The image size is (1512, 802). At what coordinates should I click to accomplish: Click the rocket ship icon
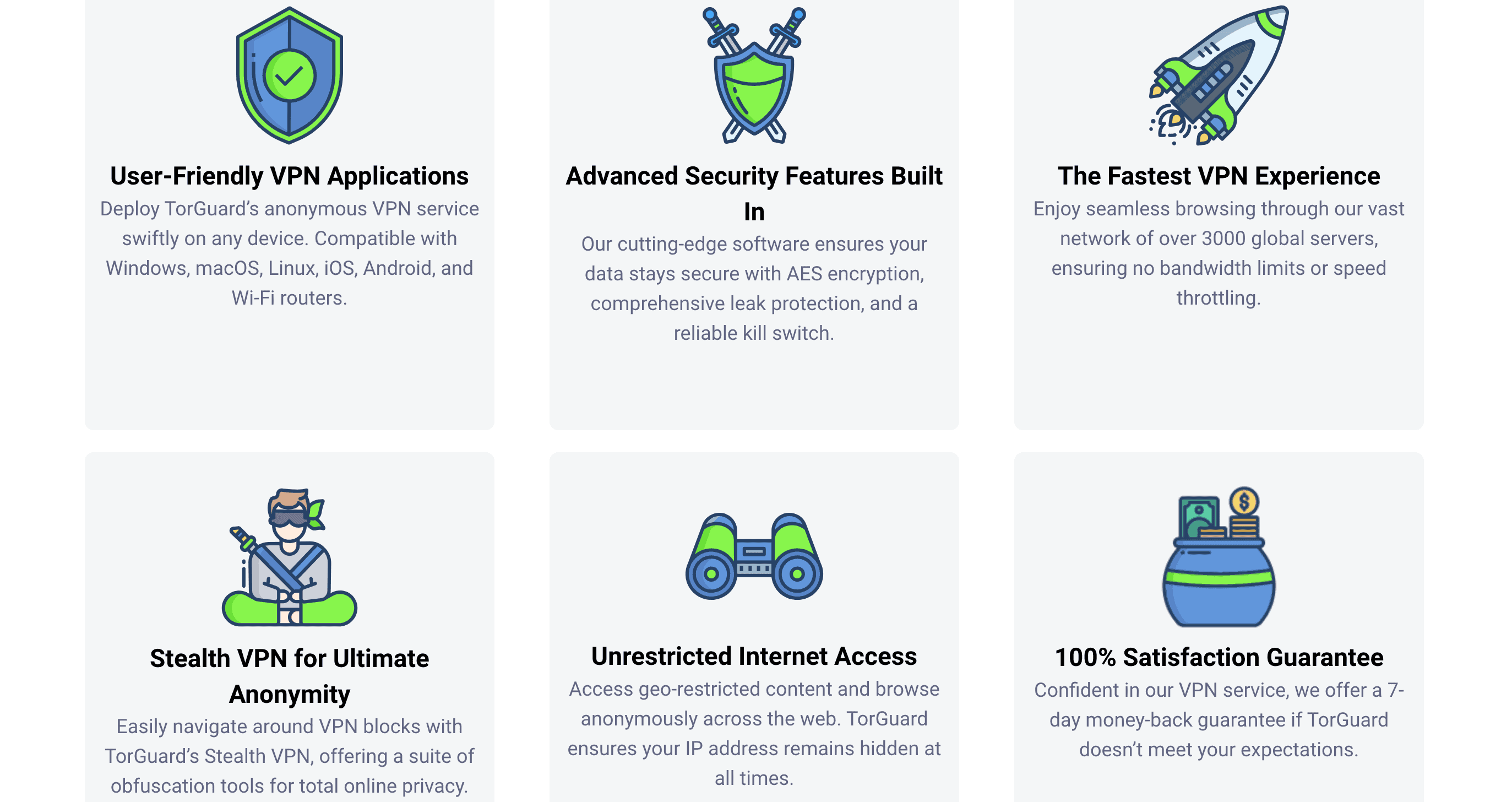pos(1219,75)
